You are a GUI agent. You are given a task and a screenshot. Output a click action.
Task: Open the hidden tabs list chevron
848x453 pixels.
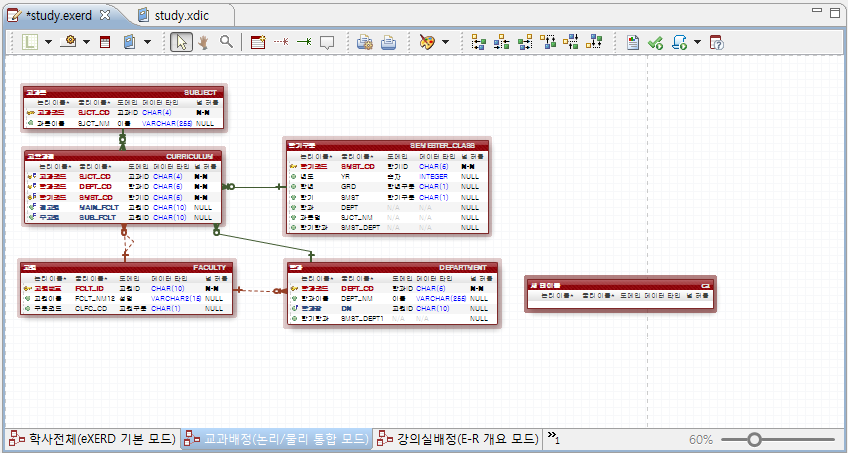554,436
